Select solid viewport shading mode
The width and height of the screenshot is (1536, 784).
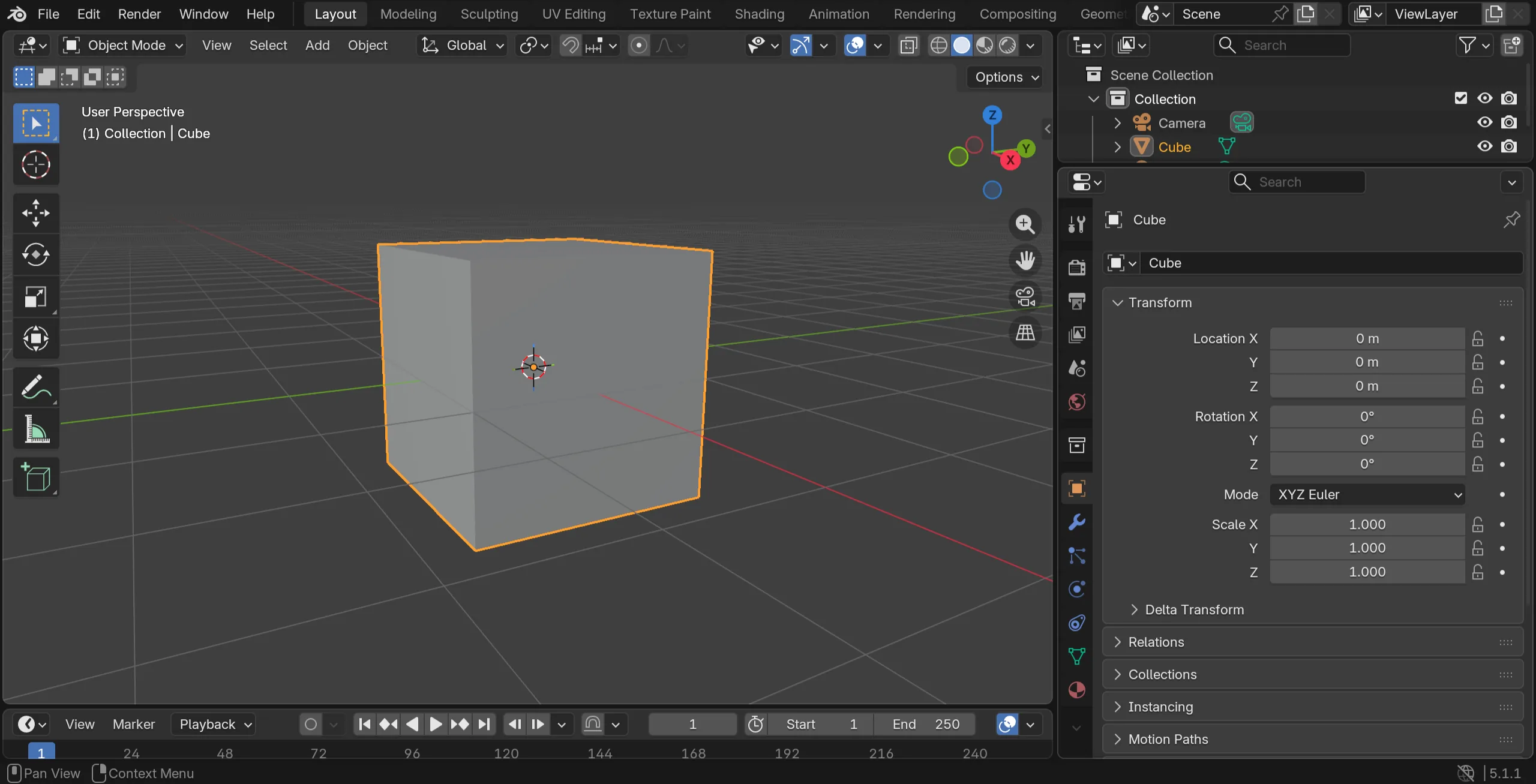click(x=961, y=46)
